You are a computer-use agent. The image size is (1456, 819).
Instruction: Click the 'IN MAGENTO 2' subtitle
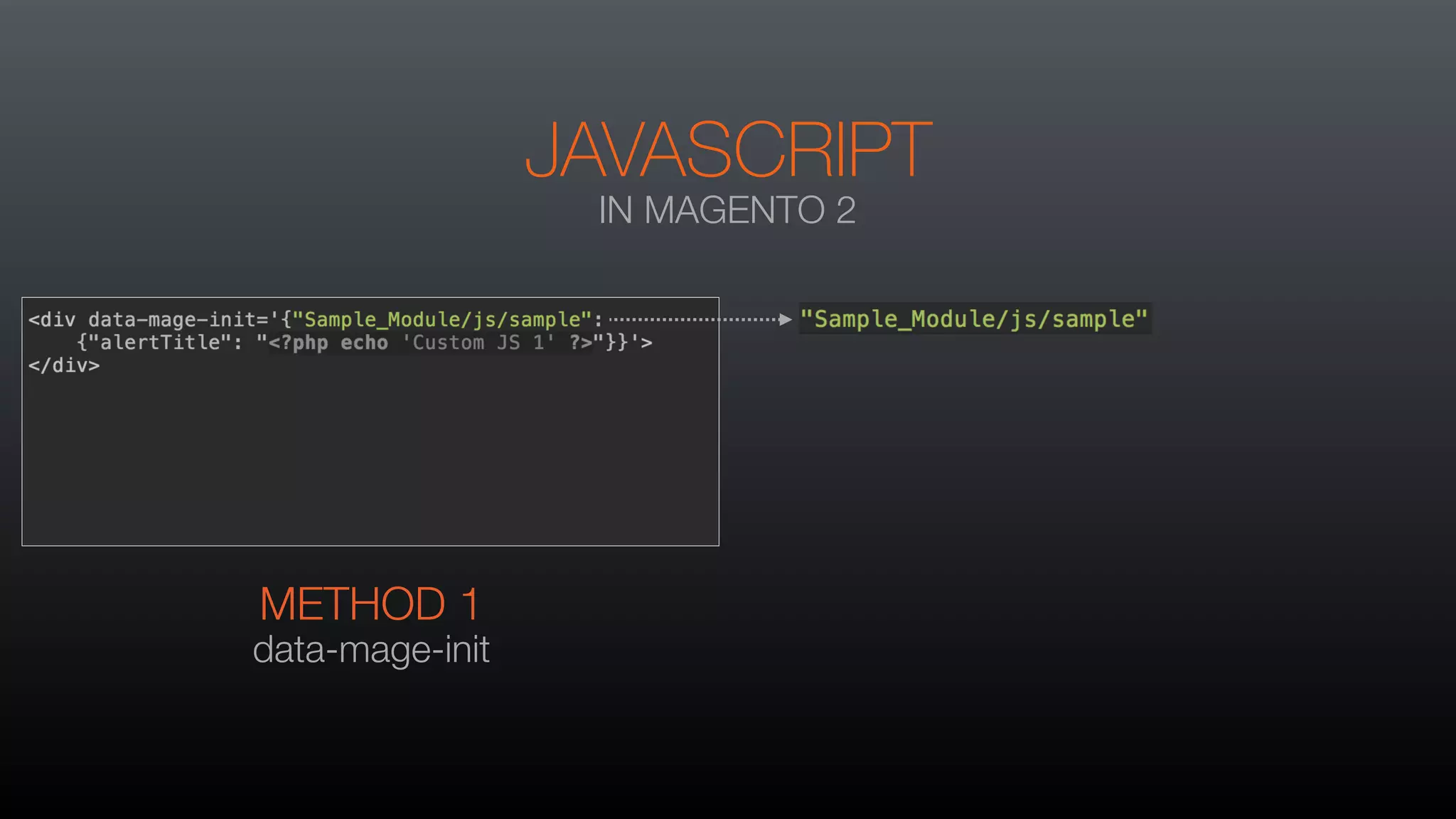pos(727,210)
